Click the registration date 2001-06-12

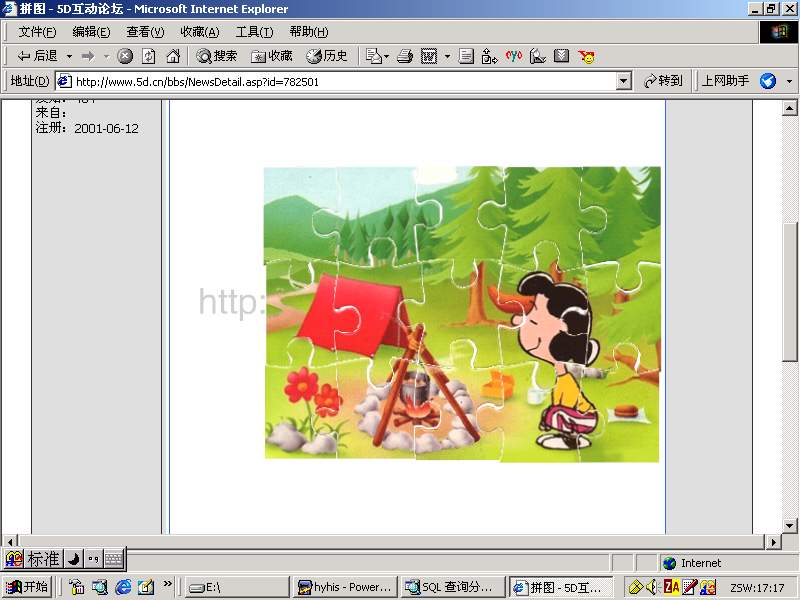[106, 128]
